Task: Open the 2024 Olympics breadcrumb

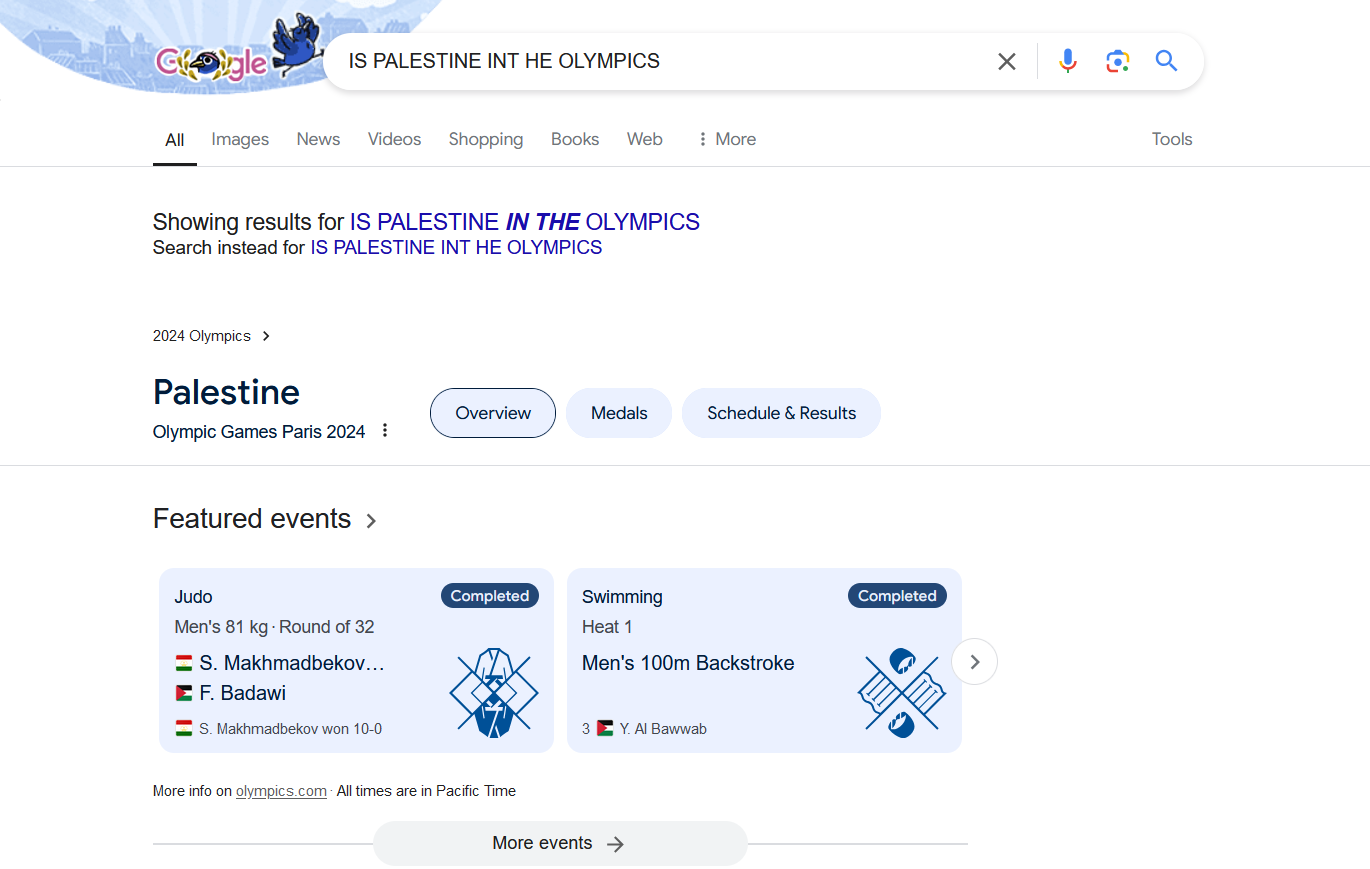Action: tap(211, 336)
